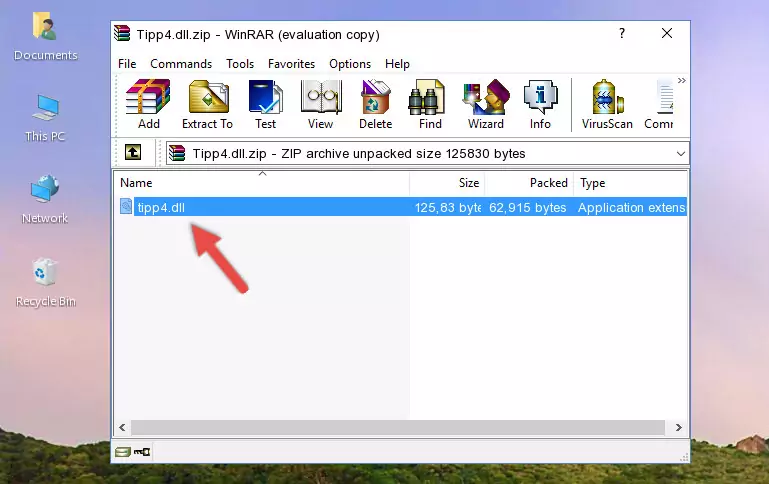This screenshot has height=484, width=769.
Task: Sort by Type column header
Action: coord(631,183)
